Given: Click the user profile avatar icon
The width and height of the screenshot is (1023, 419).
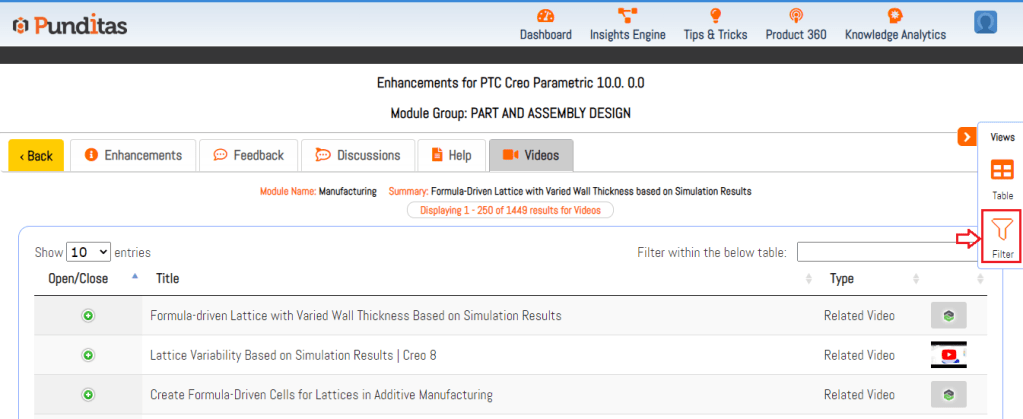Looking at the screenshot, I should tap(986, 23).
